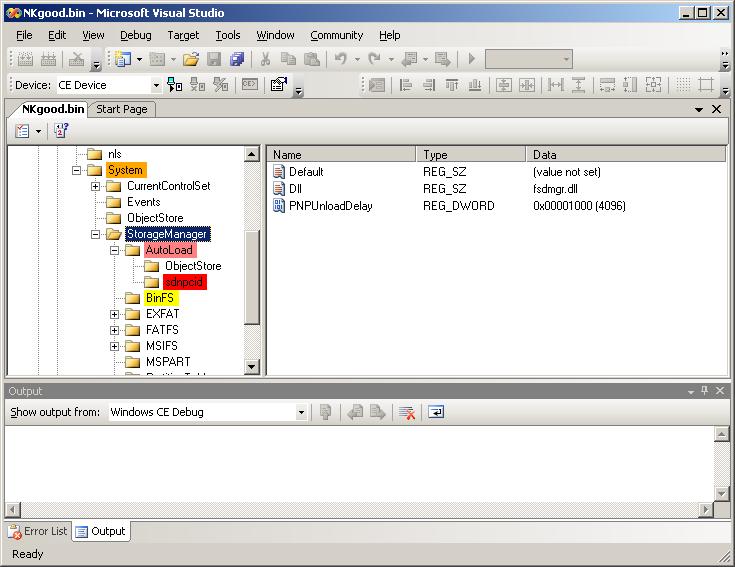Click the Type column header

[471, 155]
